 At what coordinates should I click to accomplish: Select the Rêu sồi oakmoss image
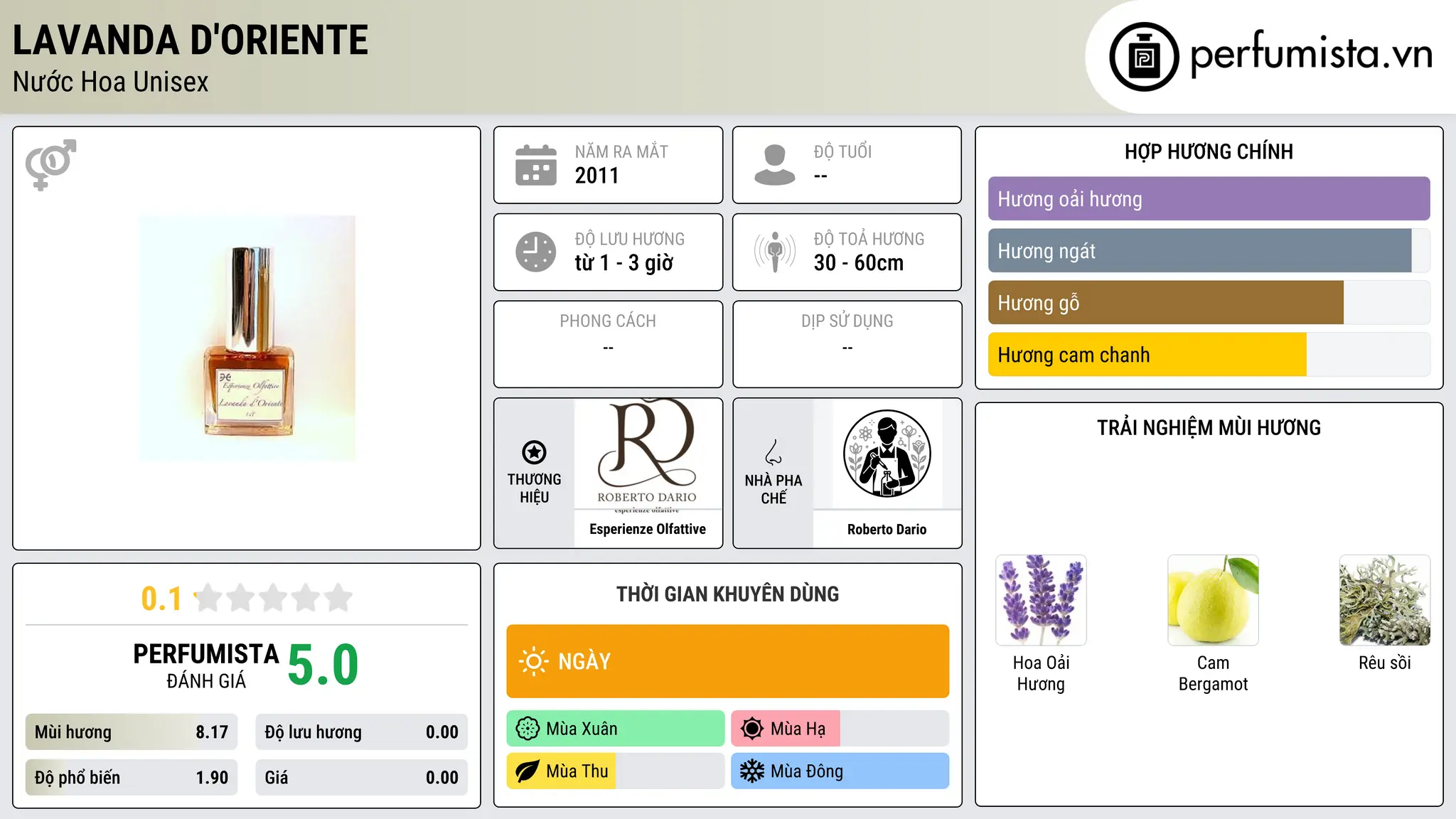(x=1385, y=600)
